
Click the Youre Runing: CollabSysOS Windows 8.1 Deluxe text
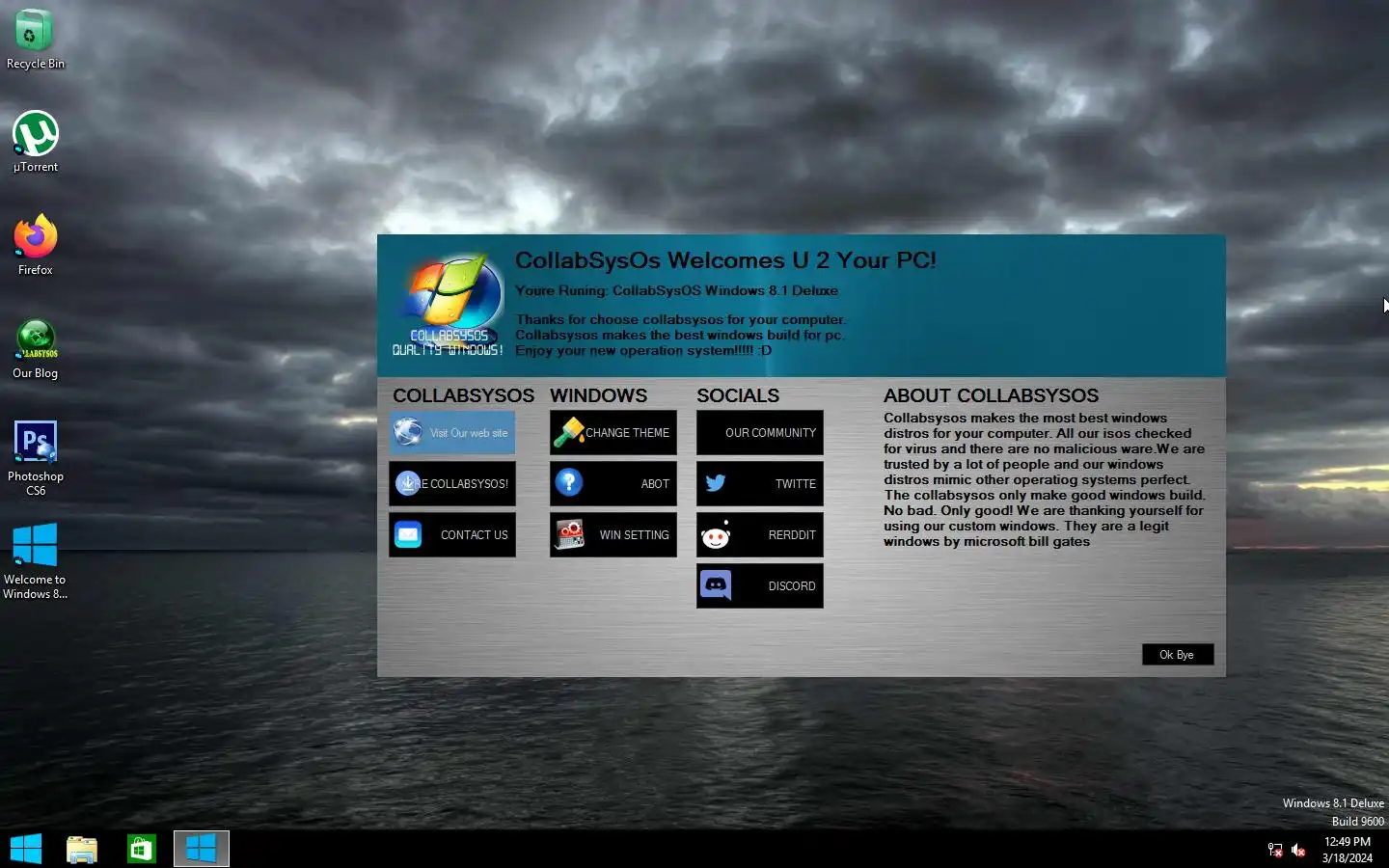676,290
